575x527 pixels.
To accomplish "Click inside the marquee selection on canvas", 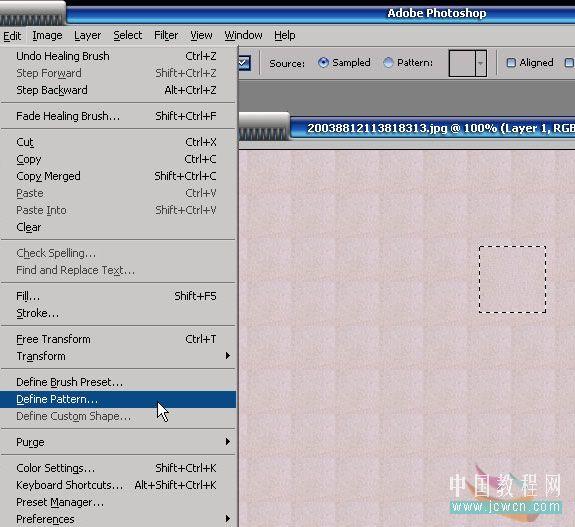I will (512, 279).
